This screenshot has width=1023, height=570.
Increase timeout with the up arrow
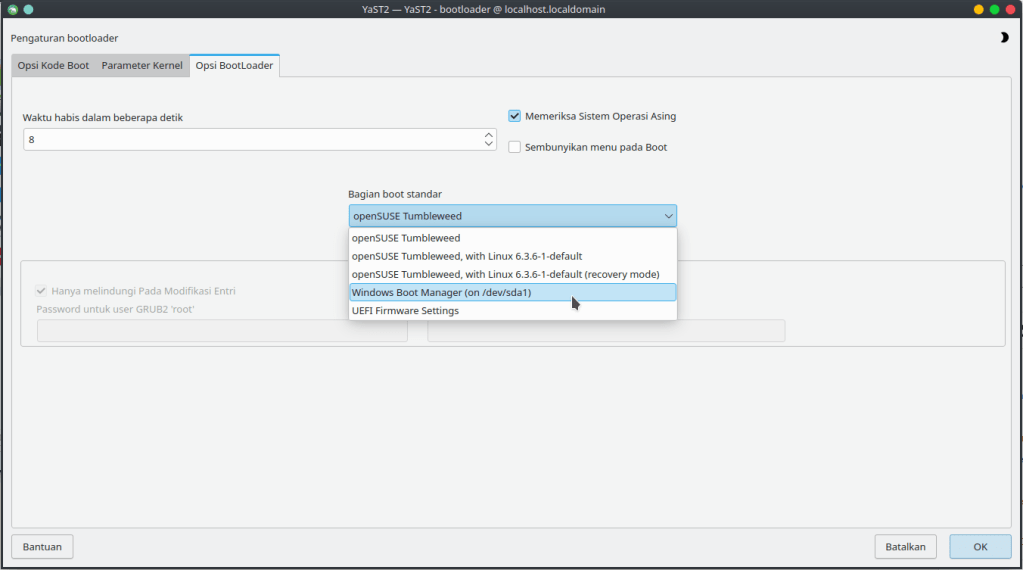pos(489,134)
